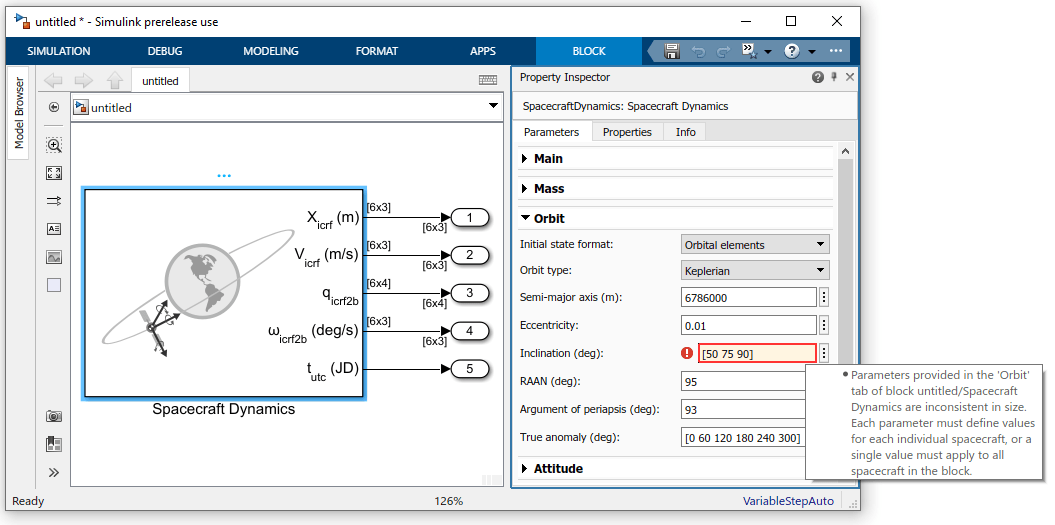Open Property Inspector help question mark
Image resolution: width=1055 pixels, height=525 pixels.
818,77
